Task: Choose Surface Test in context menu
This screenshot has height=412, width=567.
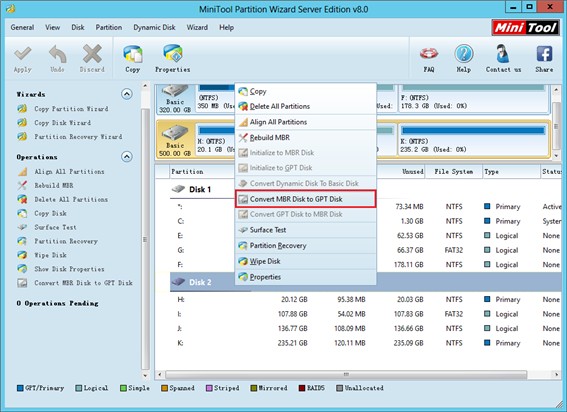Action: (x=306, y=230)
